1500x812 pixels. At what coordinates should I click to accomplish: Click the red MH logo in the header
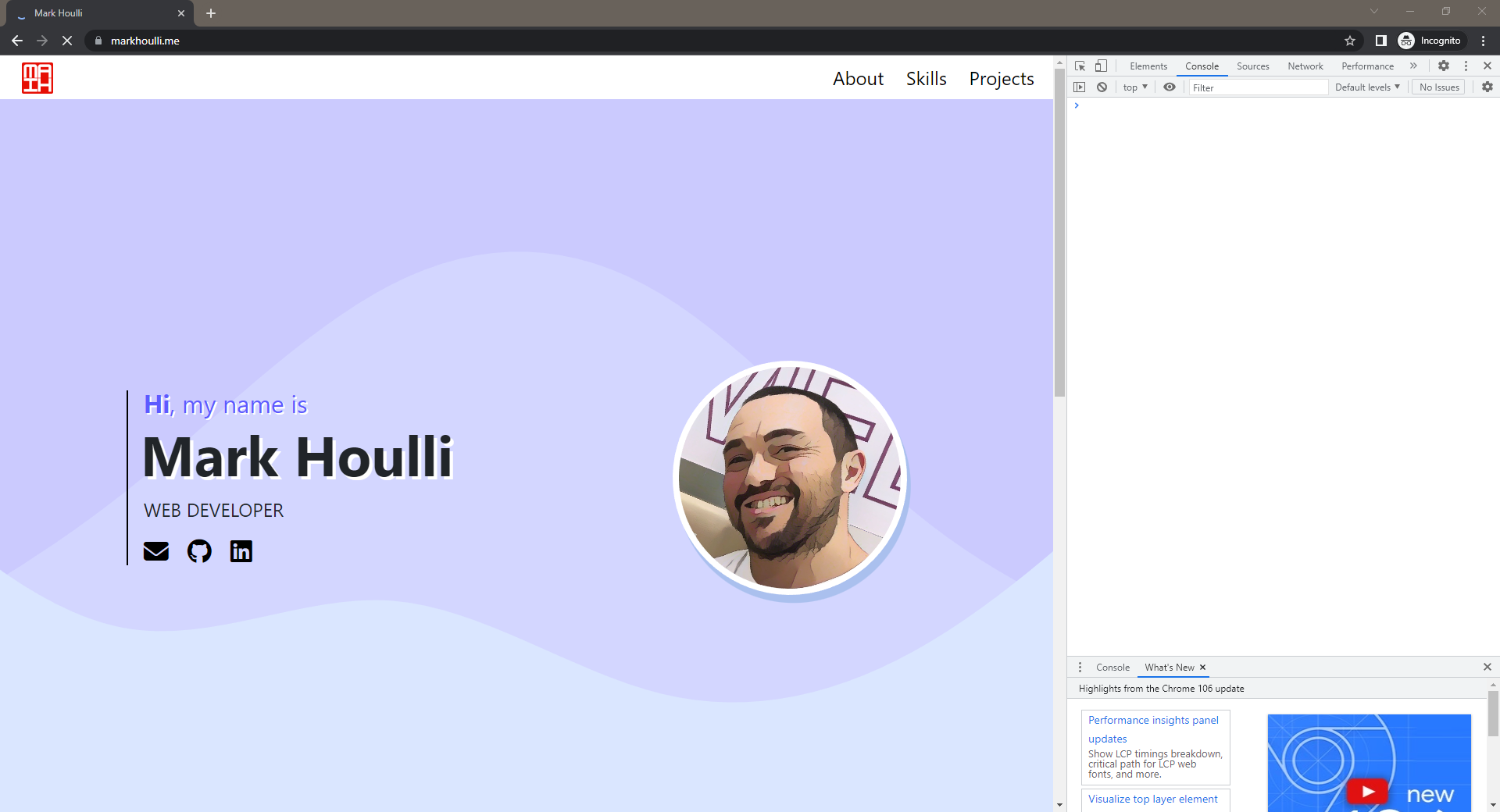37,77
